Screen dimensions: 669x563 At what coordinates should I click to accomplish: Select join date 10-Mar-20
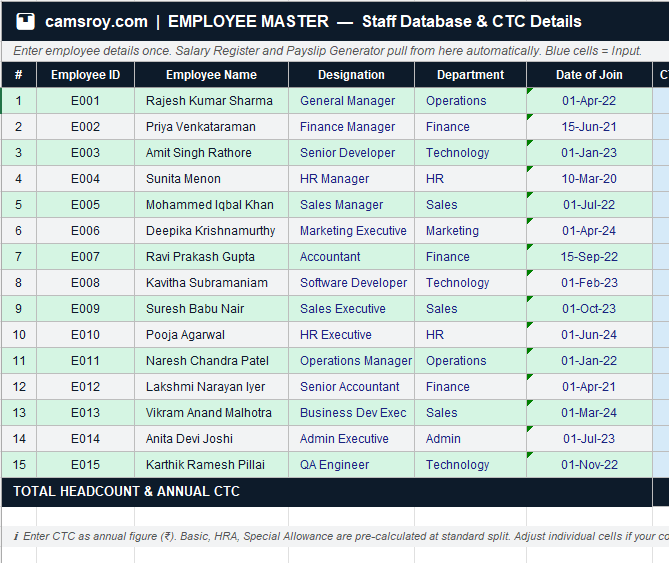(589, 179)
